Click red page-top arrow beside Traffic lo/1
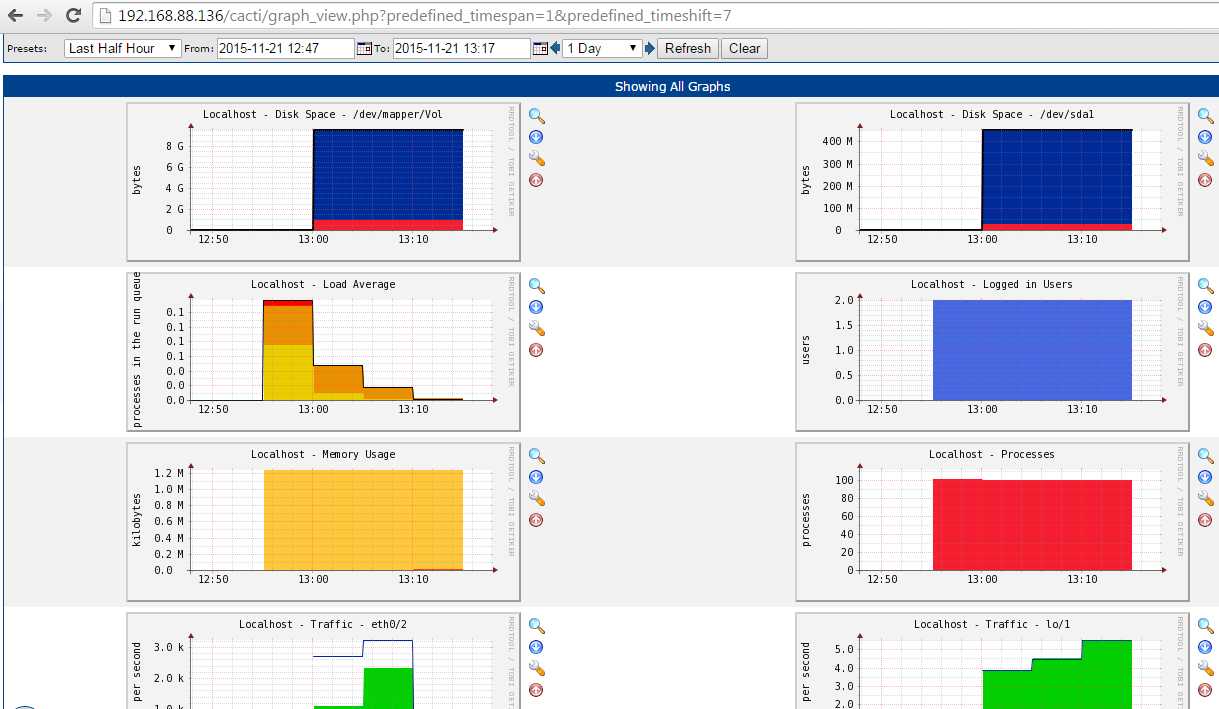This screenshot has width=1219, height=709. click(1205, 690)
